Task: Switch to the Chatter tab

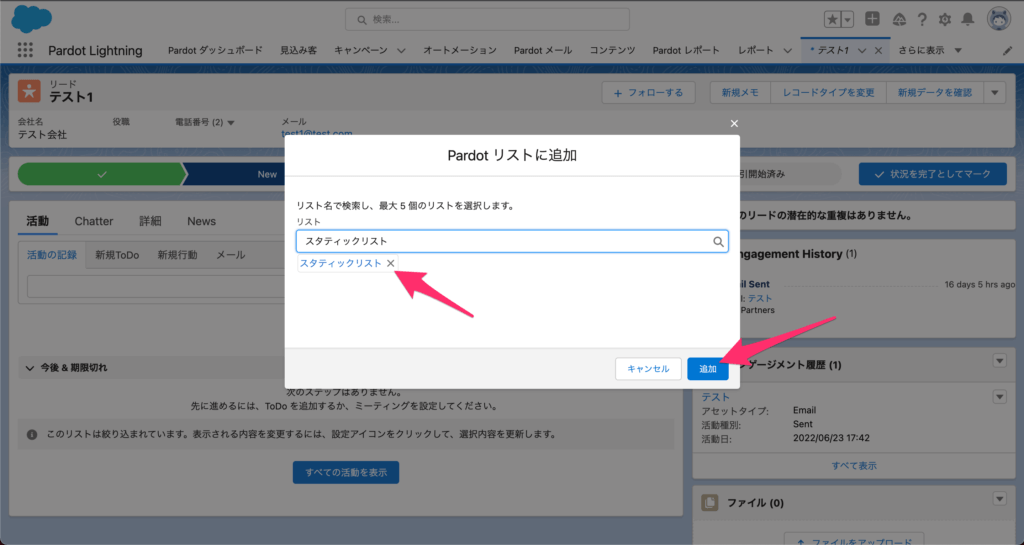Action: [x=93, y=221]
